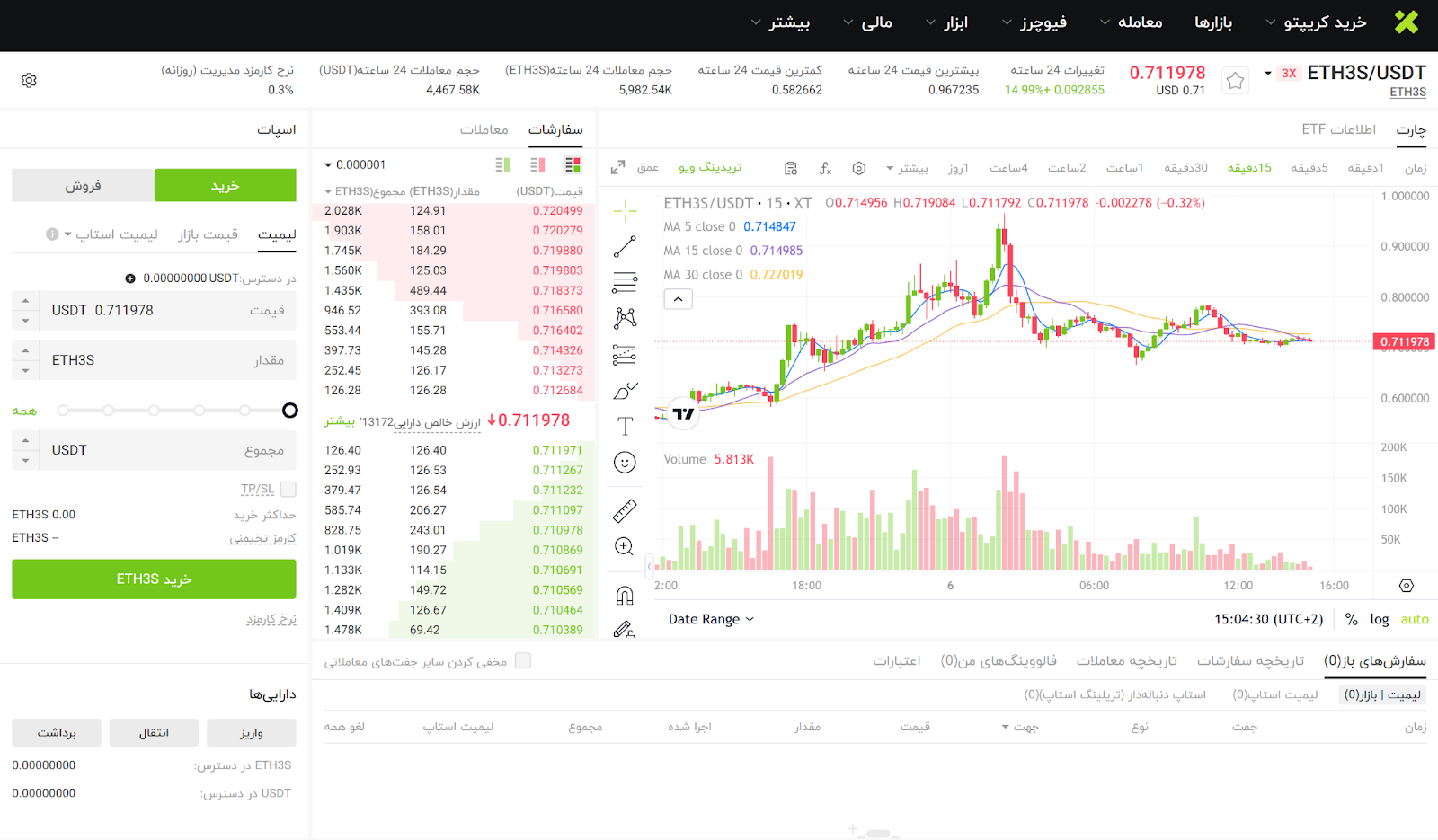Select the ruler measure tool
This screenshot has width=1438, height=840.
tap(625, 511)
